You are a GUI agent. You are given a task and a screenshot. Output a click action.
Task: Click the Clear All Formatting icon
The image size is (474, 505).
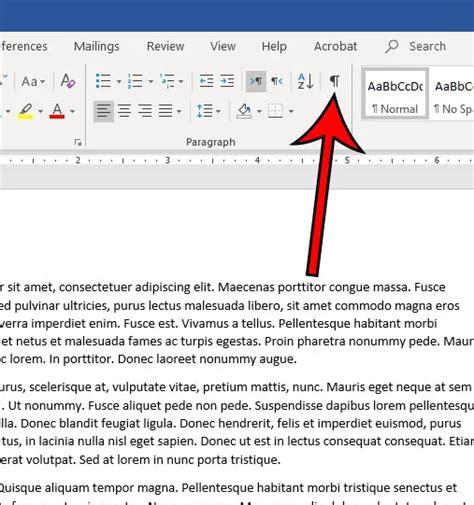pyautogui.click(x=68, y=81)
